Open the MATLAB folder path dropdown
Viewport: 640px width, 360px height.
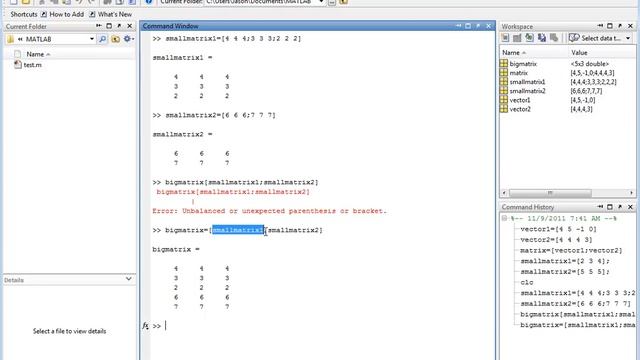click(91, 39)
